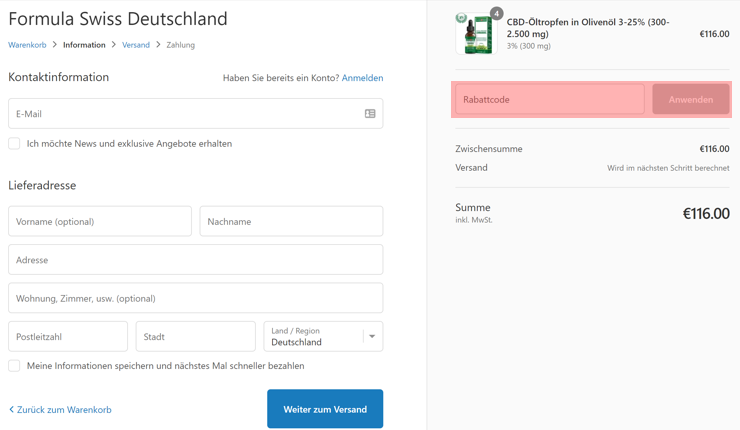Click the Weiter zum Versand button
This screenshot has height=430, width=740.
tap(325, 409)
